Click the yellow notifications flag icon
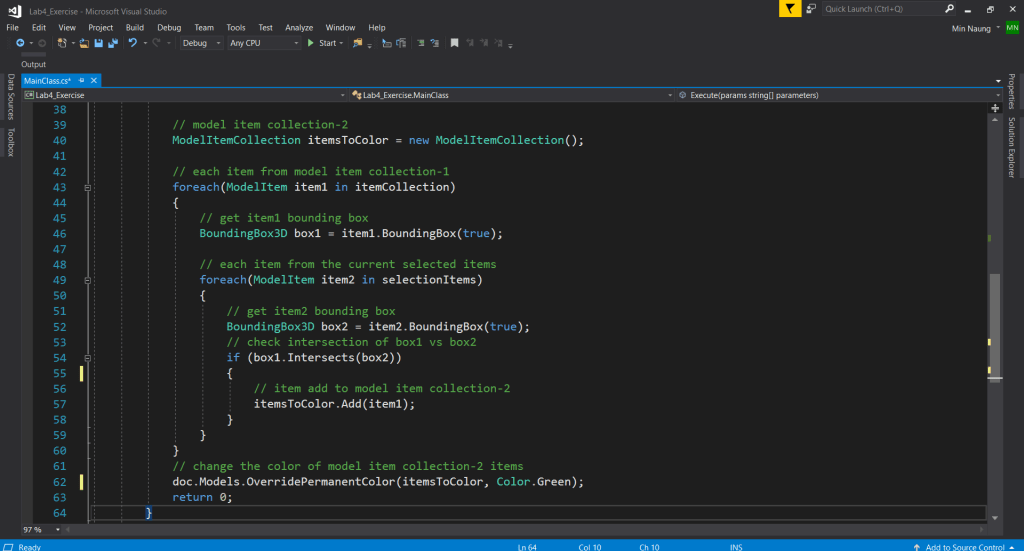 791,9
